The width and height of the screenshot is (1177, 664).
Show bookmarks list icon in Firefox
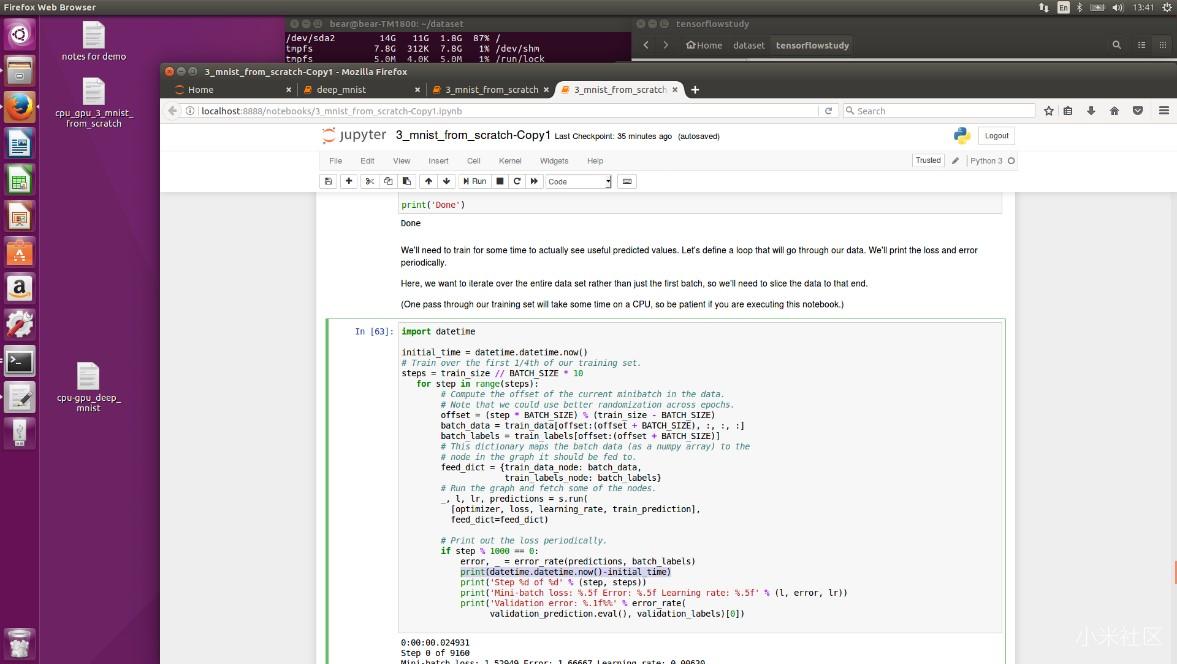[1068, 110]
